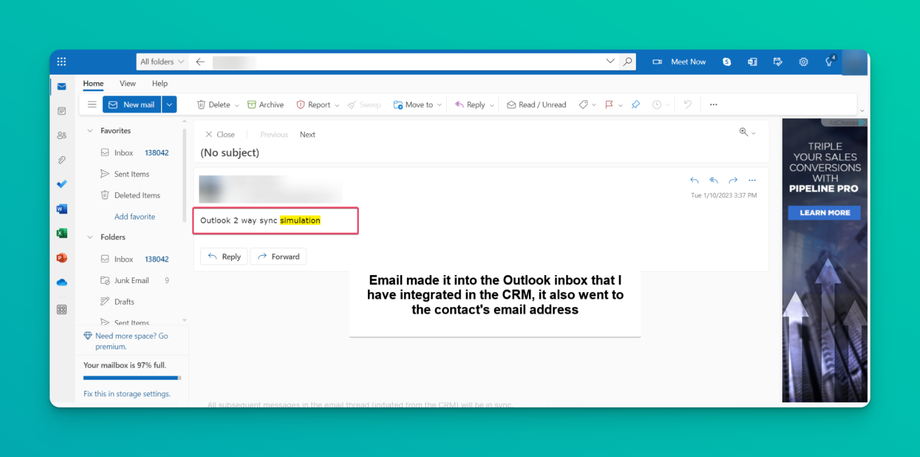Report the message via toolbar

(x=313, y=105)
